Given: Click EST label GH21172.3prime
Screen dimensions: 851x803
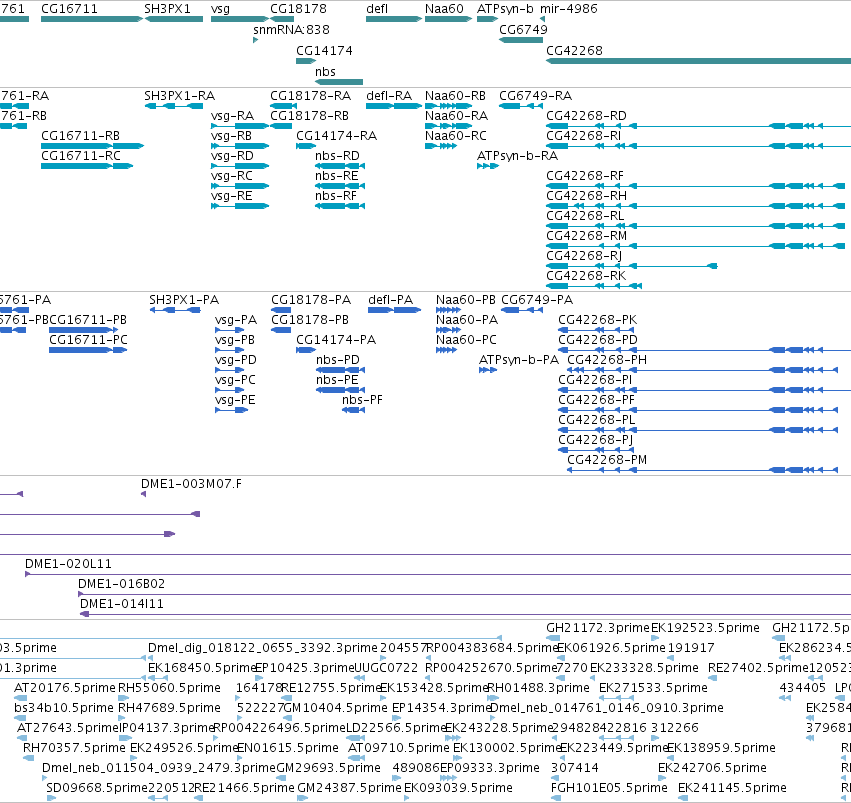Looking at the screenshot, I should pyautogui.click(x=598, y=628).
